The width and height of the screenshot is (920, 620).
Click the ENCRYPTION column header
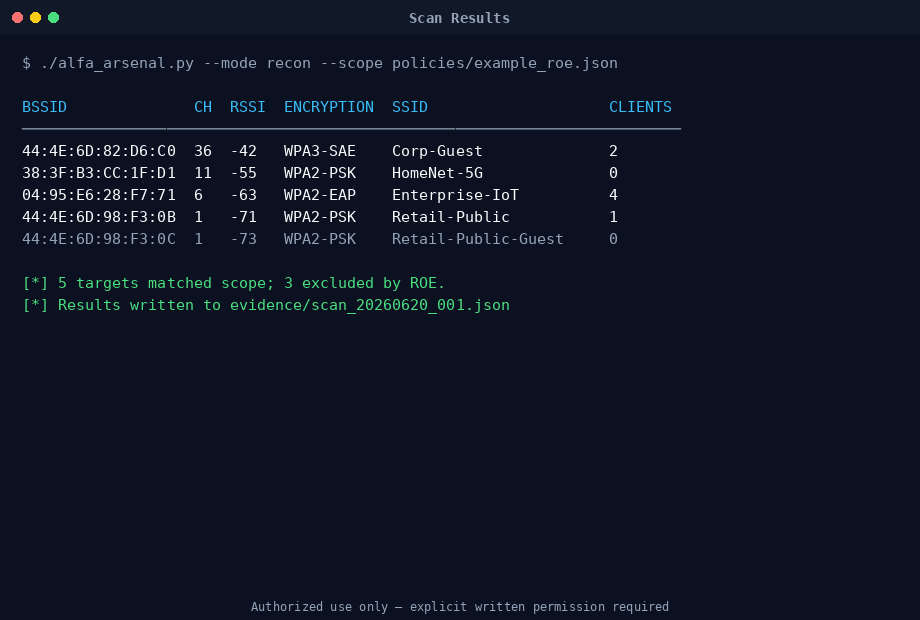click(x=329, y=107)
